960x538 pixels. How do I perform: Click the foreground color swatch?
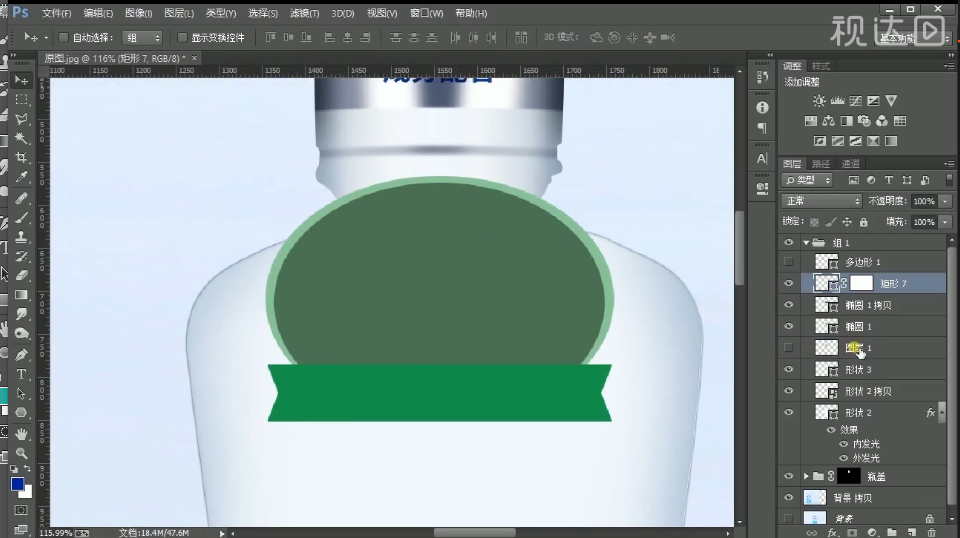[x=17, y=484]
